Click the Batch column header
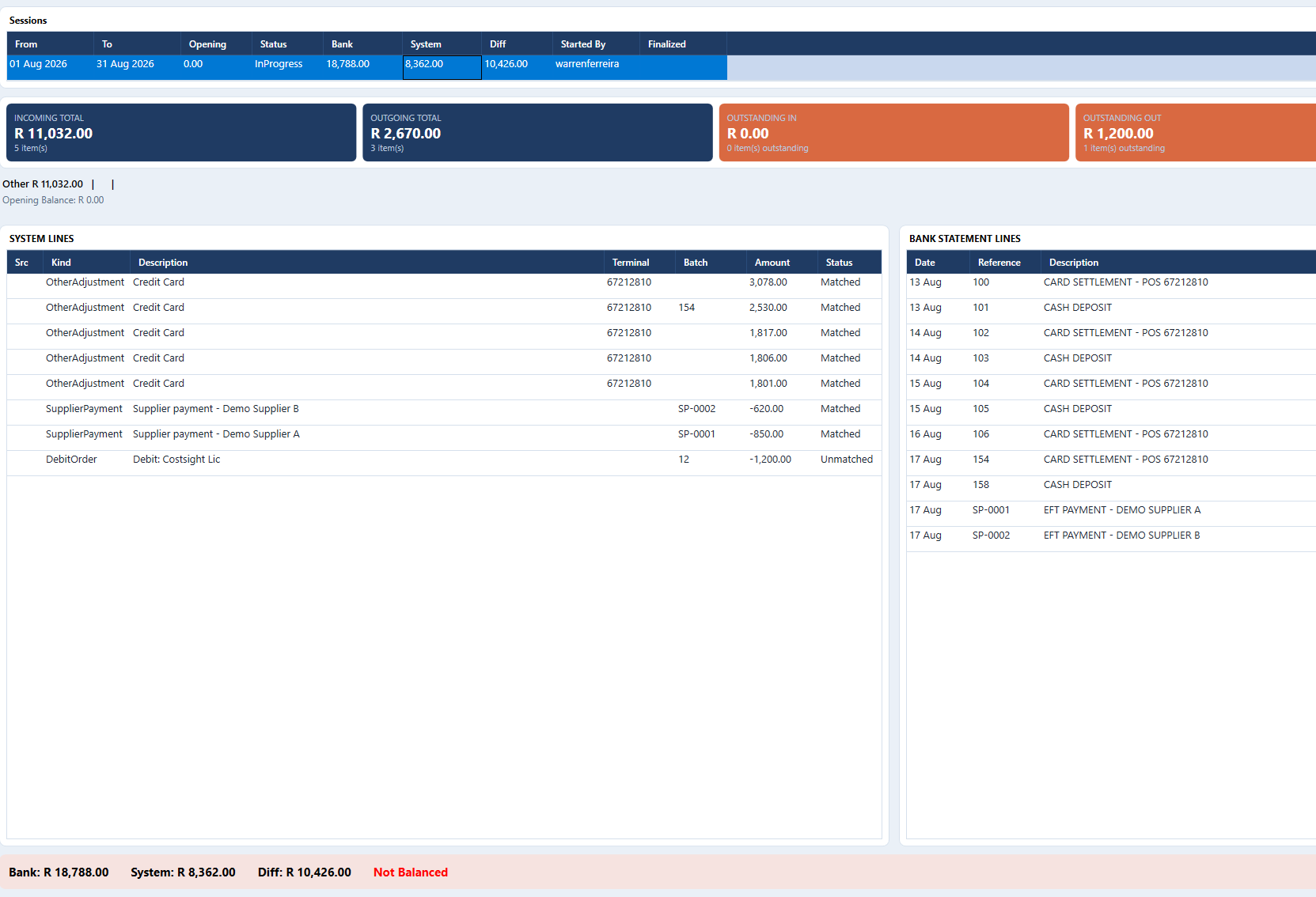Image resolution: width=1316 pixels, height=897 pixels. [x=711, y=263]
